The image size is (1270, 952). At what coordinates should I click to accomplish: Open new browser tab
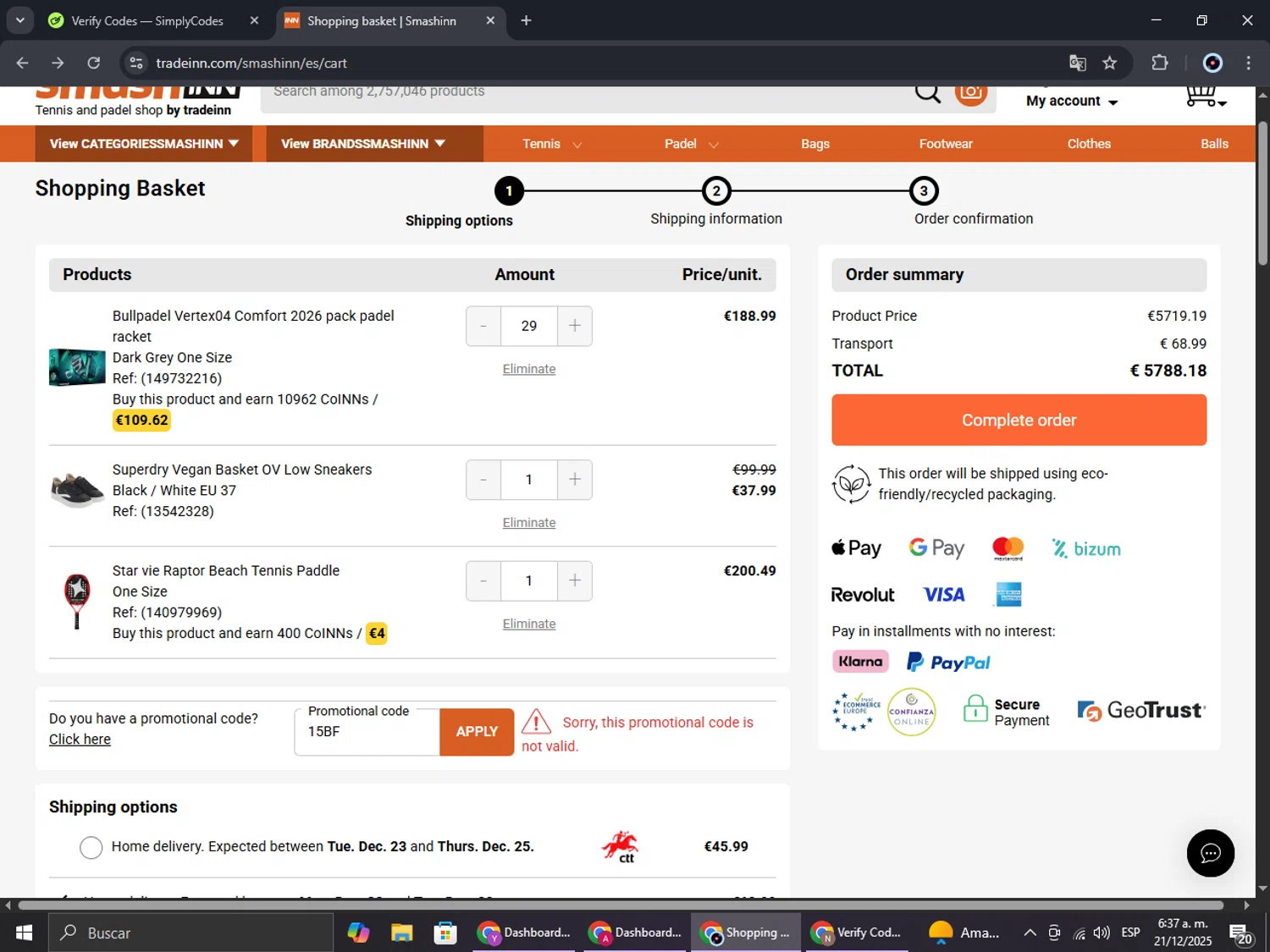tap(526, 20)
